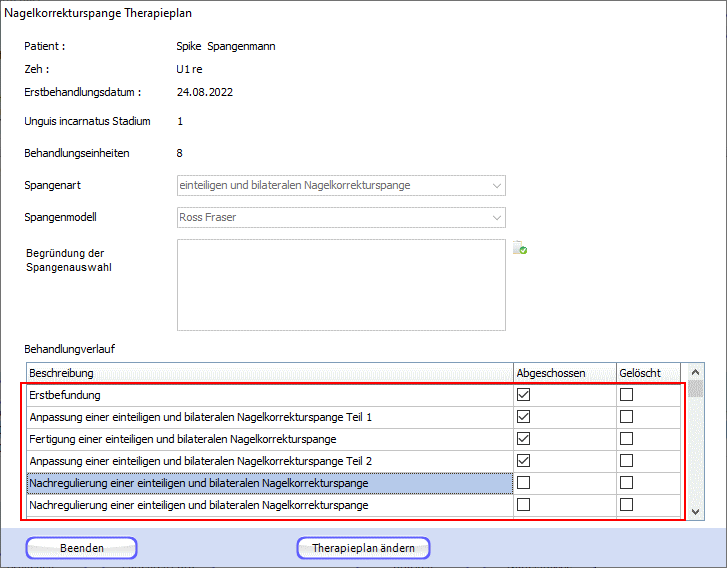Toggle Gelöscht for Anpassung Teil 1 row
Viewport: 727px width, 568px height.
point(626,416)
